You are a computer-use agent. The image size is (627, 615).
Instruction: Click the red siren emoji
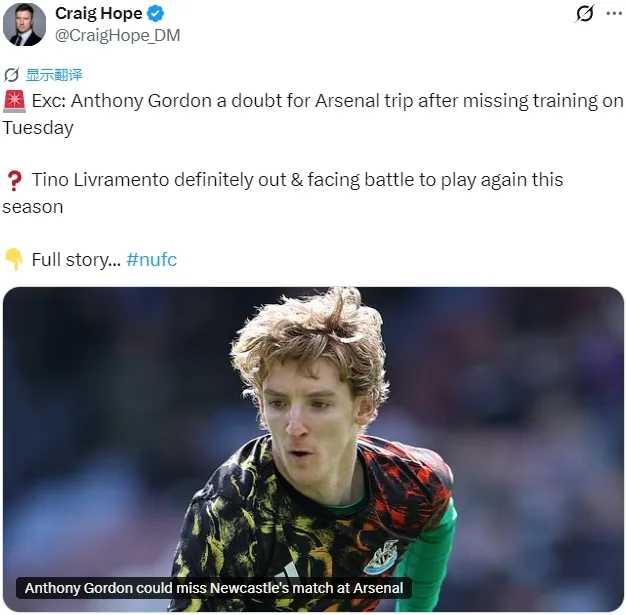(13, 101)
